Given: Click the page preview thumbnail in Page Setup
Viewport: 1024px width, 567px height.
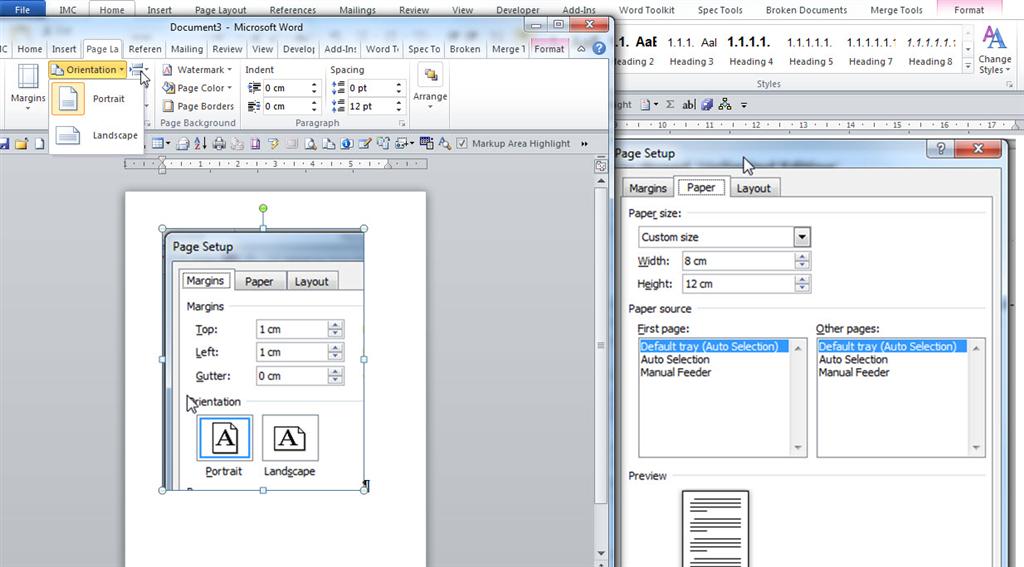Looking at the screenshot, I should [x=715, y=528].
